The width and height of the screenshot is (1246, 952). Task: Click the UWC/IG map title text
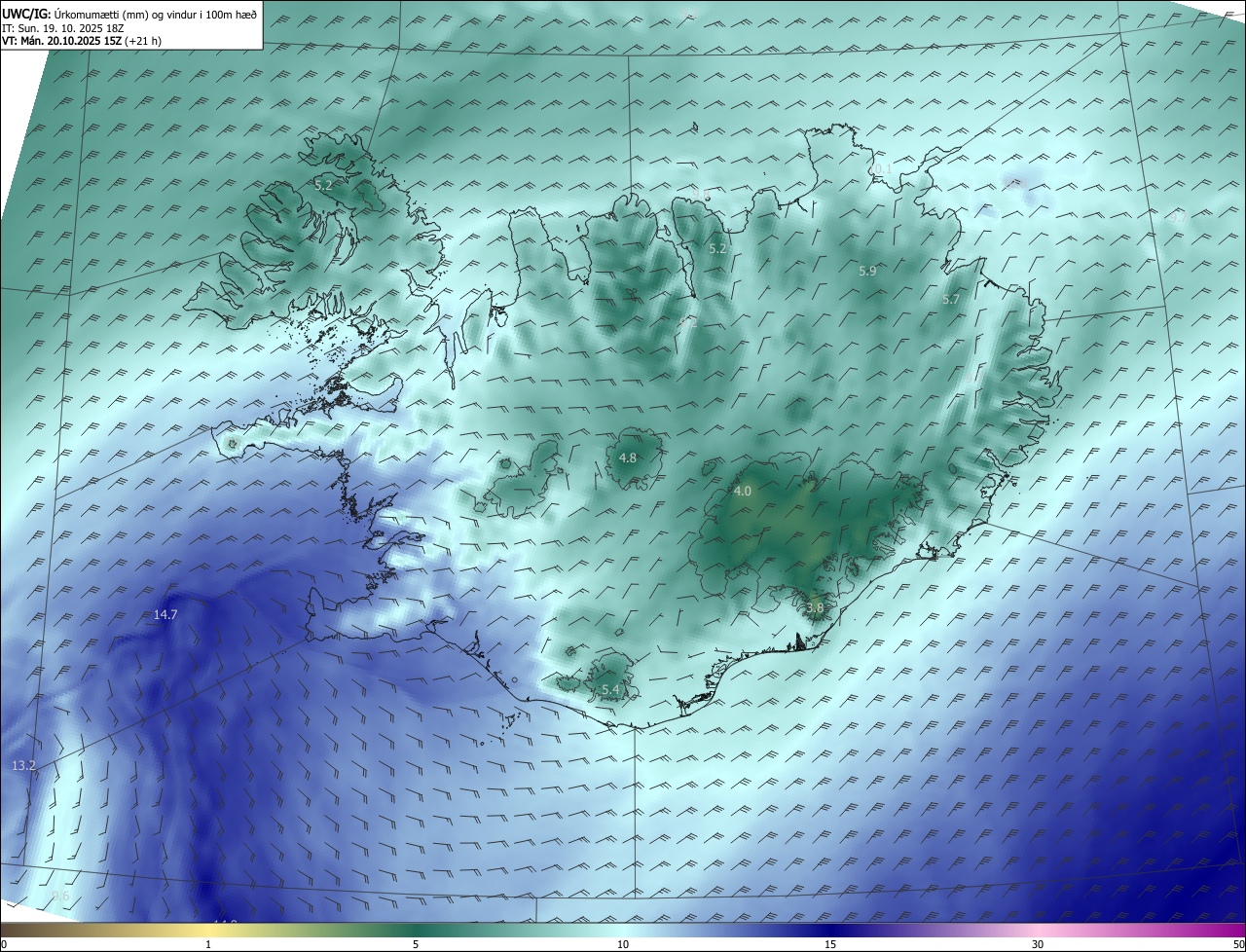129,14
